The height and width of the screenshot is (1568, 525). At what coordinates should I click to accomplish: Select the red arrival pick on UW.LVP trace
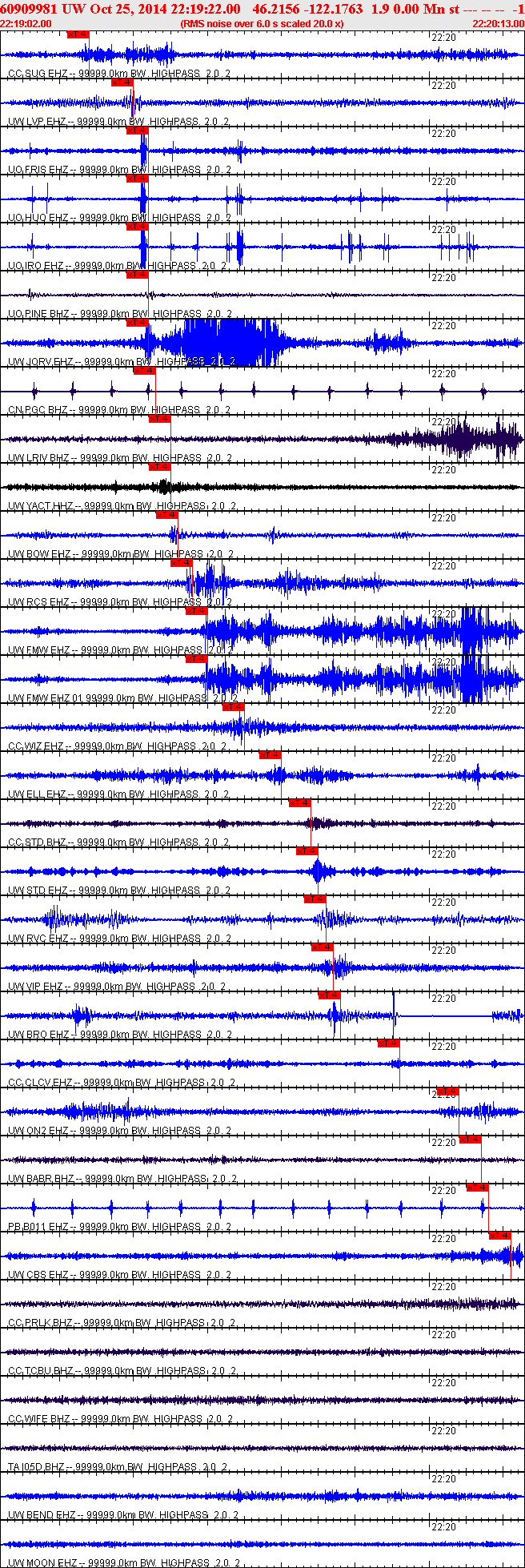coord(122,82)
